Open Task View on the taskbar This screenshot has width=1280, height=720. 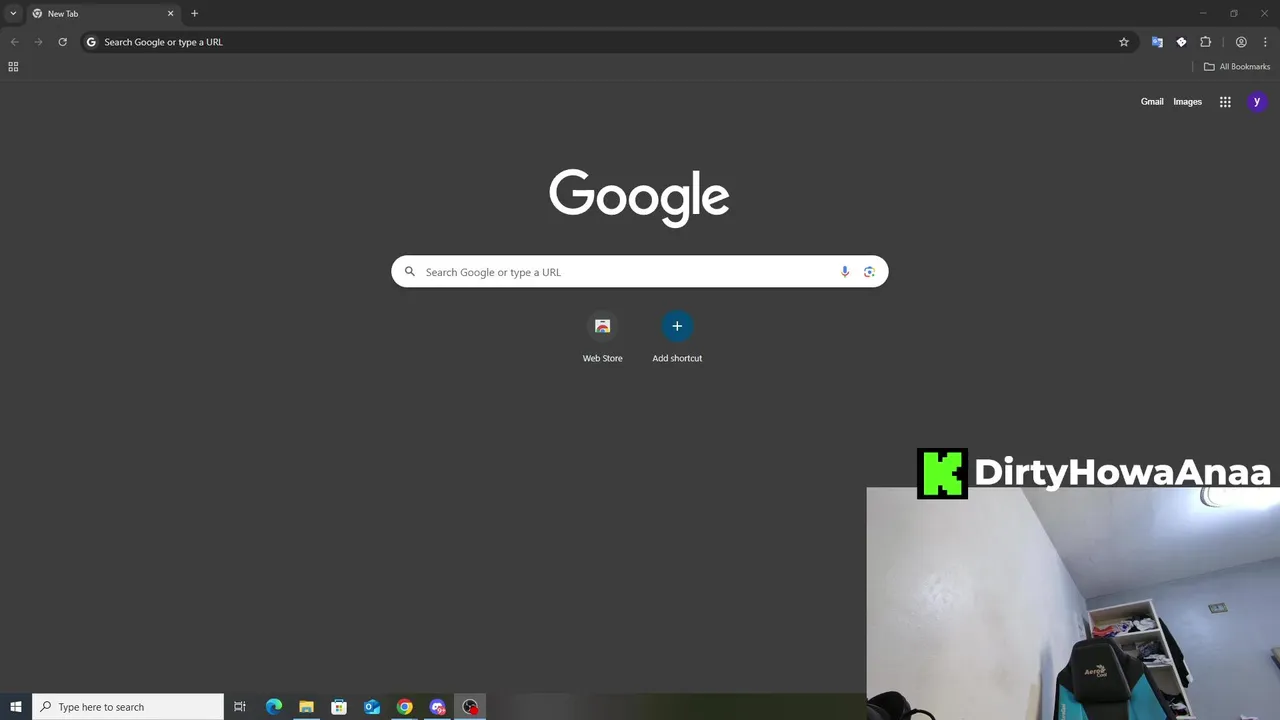(x=240, y=707)
